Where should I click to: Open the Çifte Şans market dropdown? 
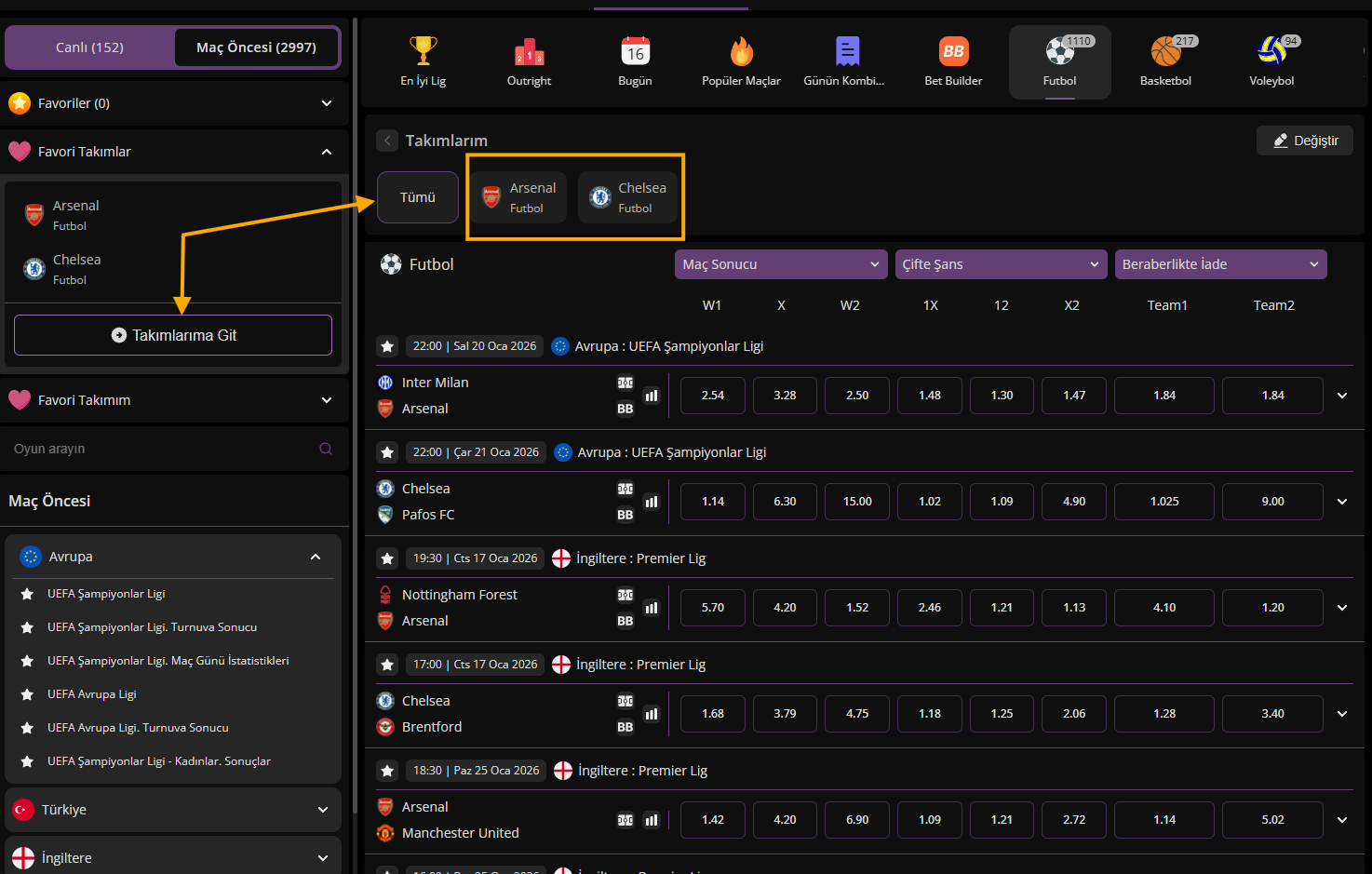[1001, 264]
